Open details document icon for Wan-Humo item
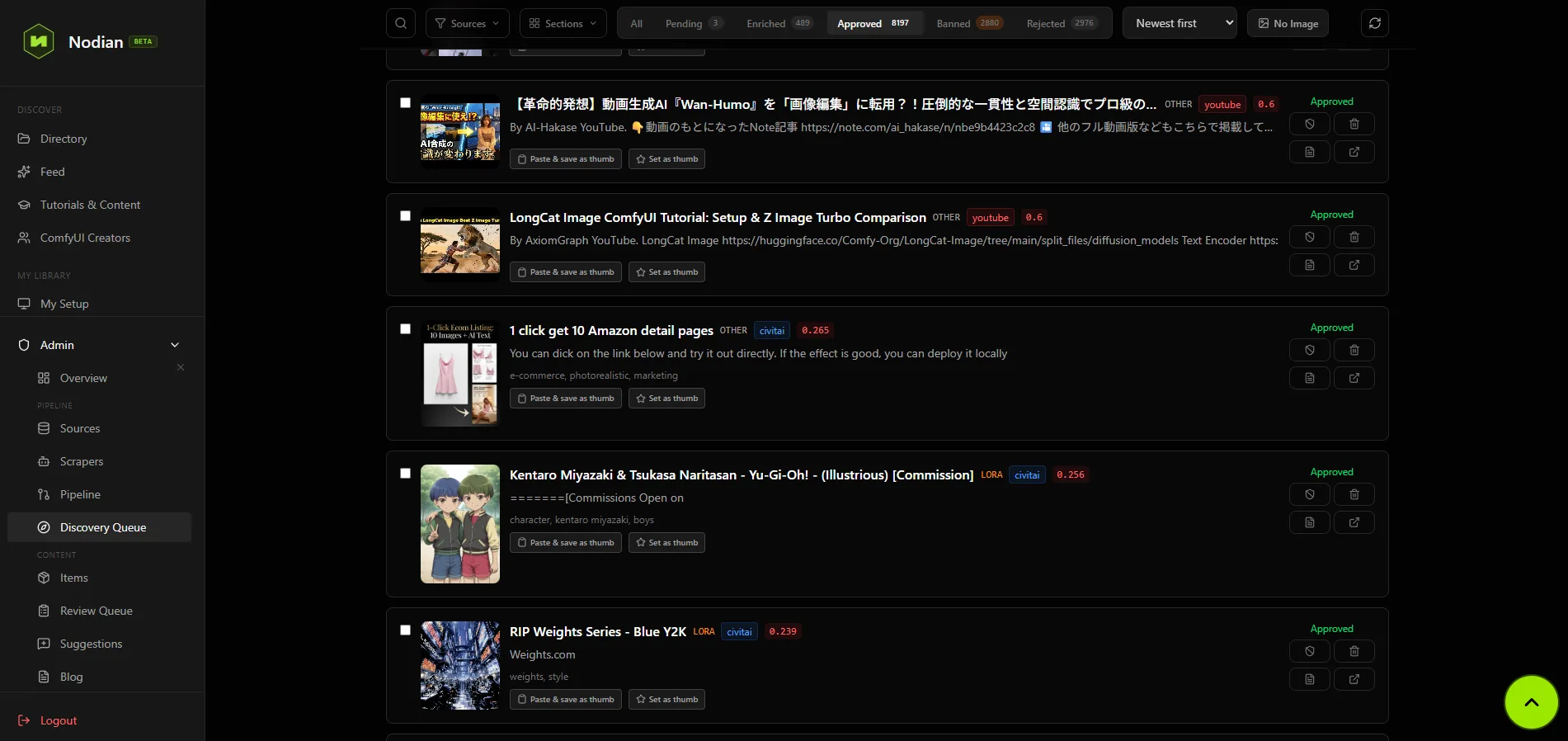This screenshot has height=741, width=1568. (1310, 152)
